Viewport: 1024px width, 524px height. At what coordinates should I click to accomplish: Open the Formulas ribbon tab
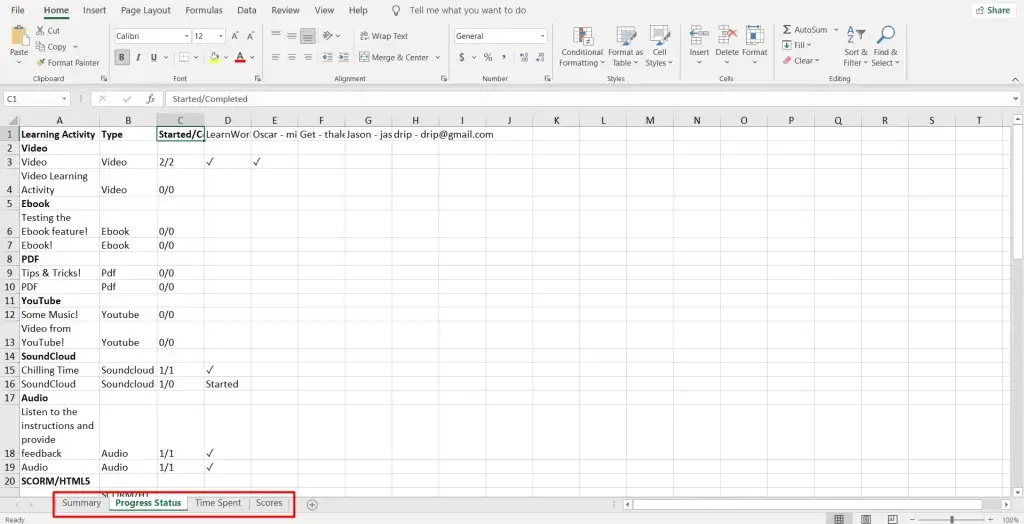coord(204,10)
